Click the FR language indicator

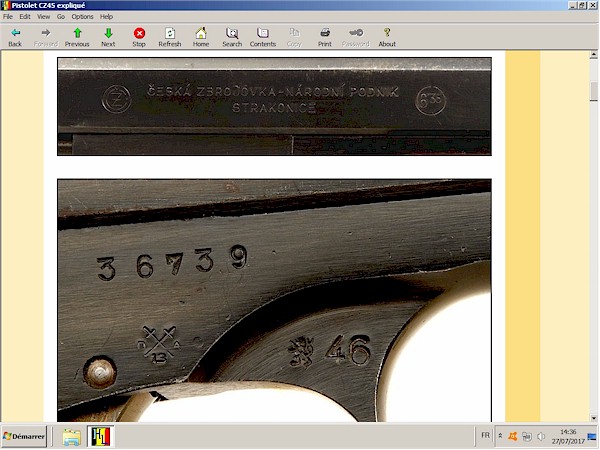click(x=485, y=435)
